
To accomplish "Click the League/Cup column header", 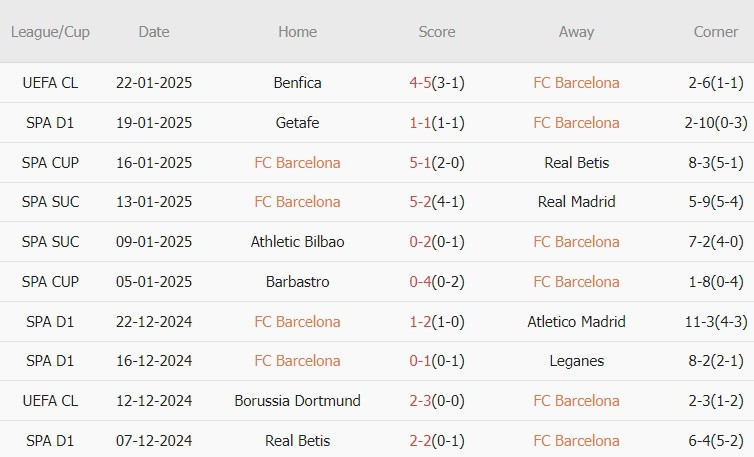I will 50,32.
